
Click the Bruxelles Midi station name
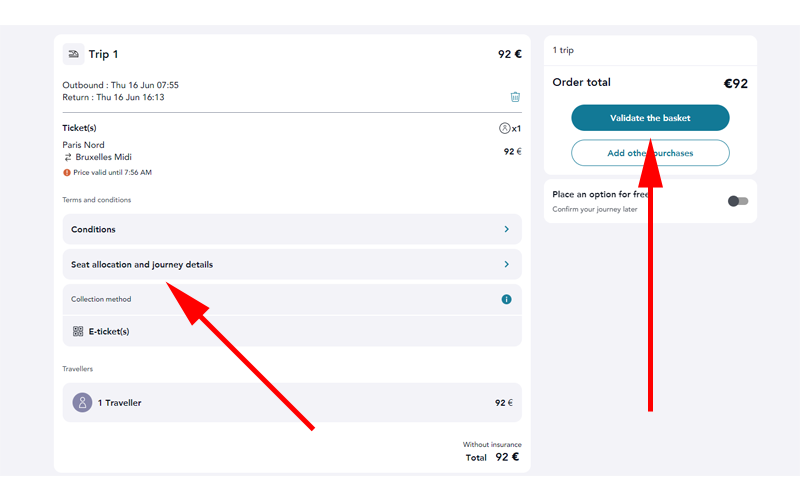point(104,157)
